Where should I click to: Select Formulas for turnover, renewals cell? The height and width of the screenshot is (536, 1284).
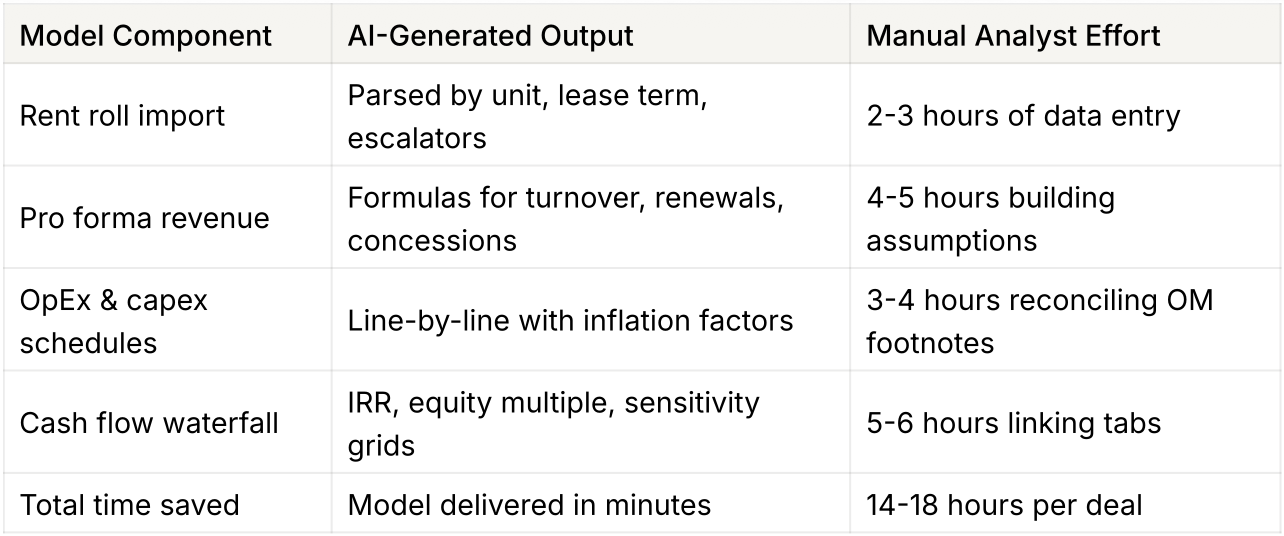point(590,218)
